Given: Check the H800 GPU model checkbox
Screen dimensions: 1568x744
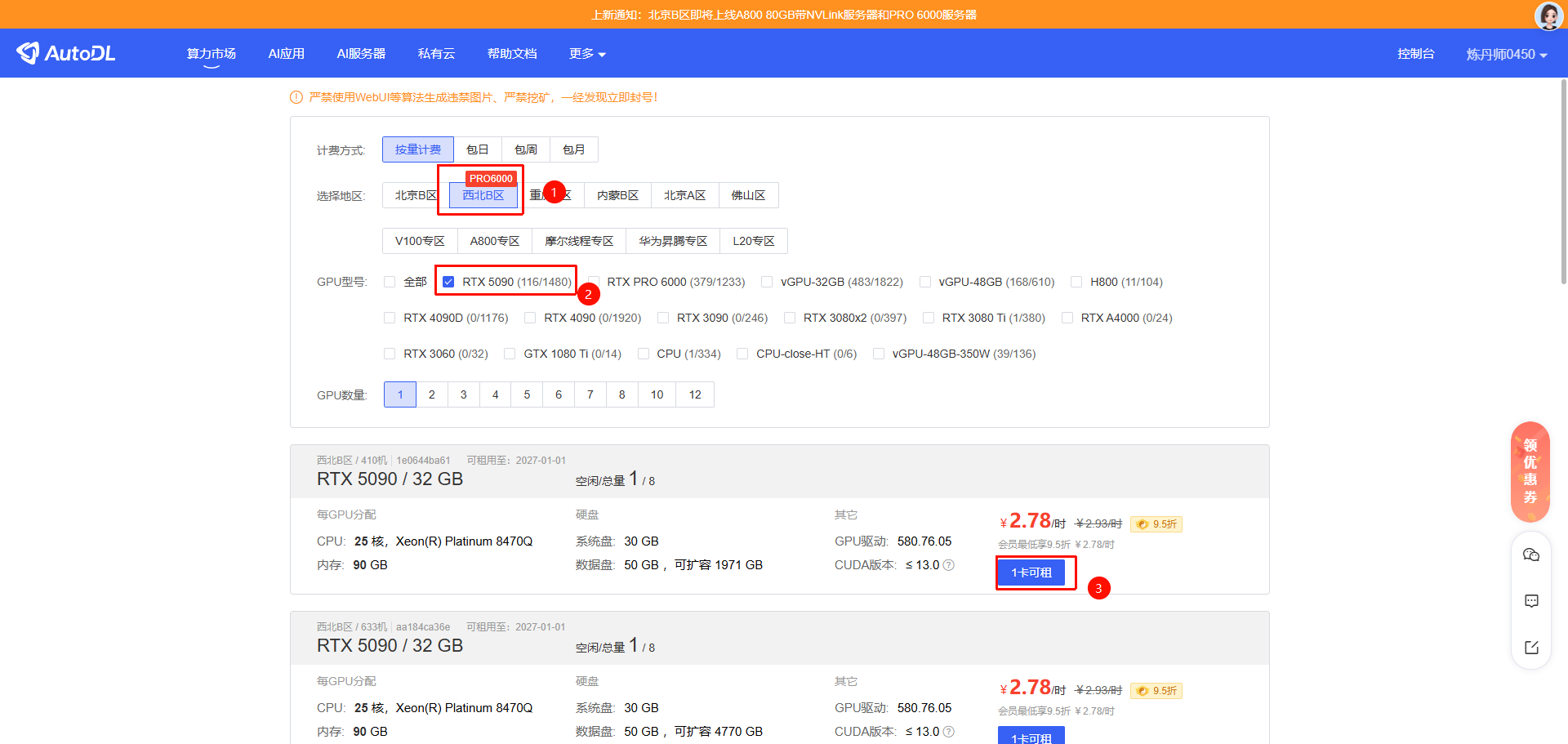Looking at the screenshot, I should pyautogui.click(x=1076, y=282).
